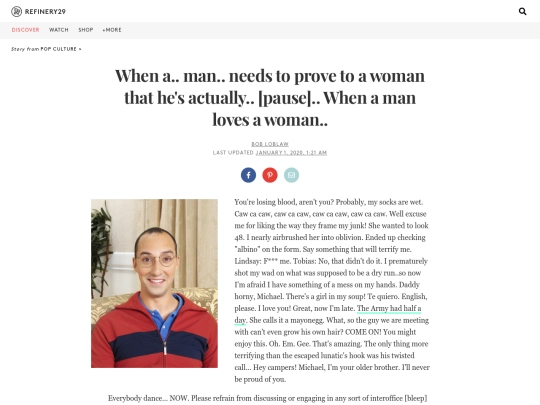Image resolution: width=540 pixels, height=405 pixels.
Task: Click the 'Last Updated' label
Action: click(x=233, y=153)
